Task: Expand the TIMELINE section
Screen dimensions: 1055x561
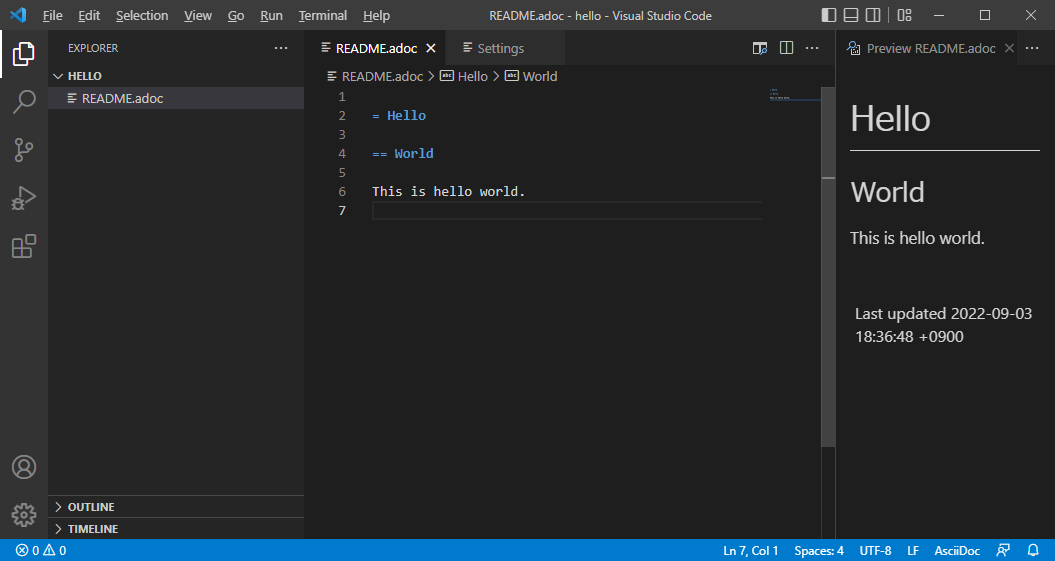Action: (x=178, y=529)
